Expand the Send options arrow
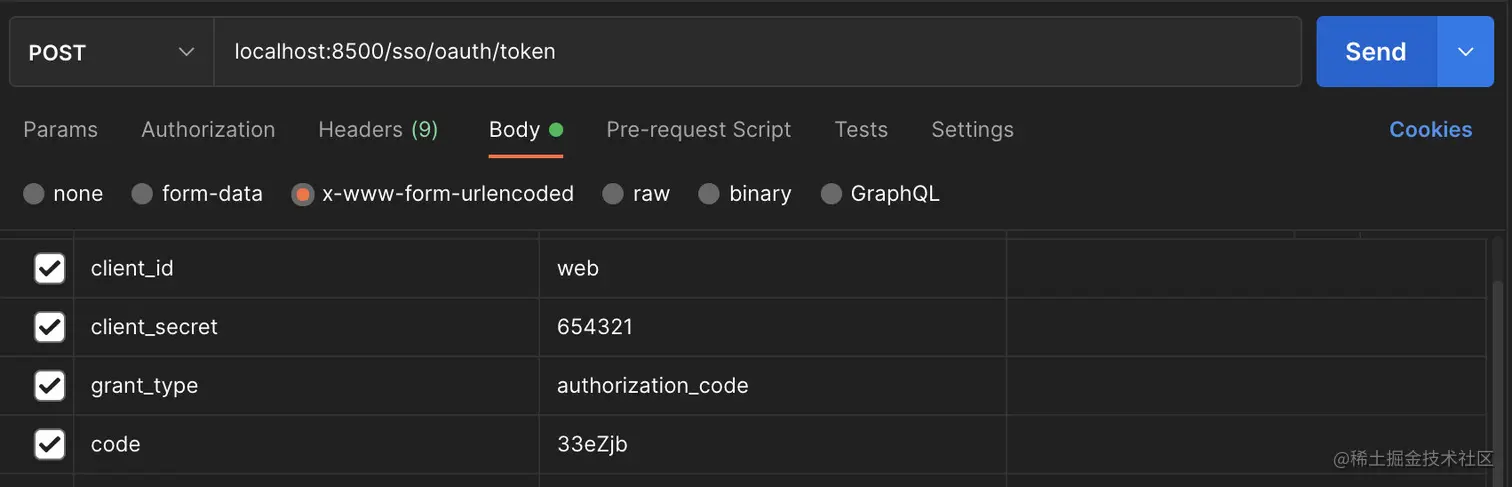 pyautogui.click(x=1466, y=52)
